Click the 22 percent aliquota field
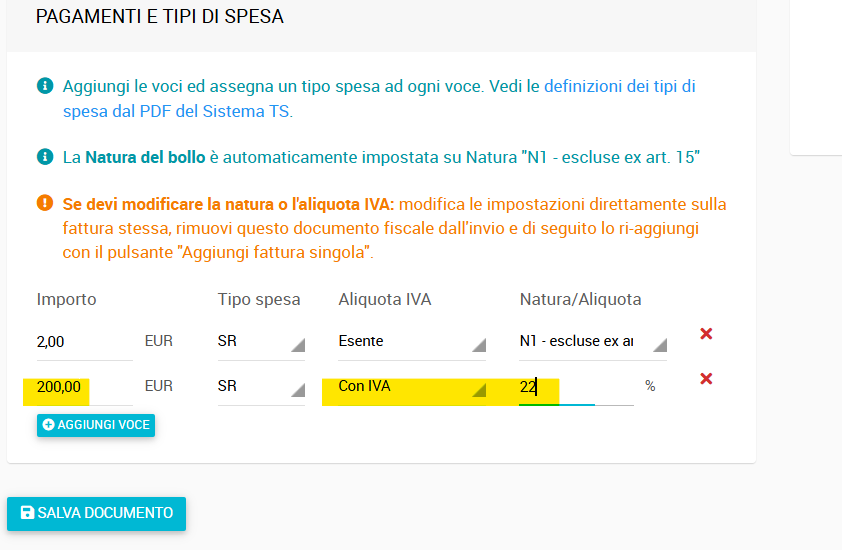The image size is (842, 550). [x=576, y=387]
